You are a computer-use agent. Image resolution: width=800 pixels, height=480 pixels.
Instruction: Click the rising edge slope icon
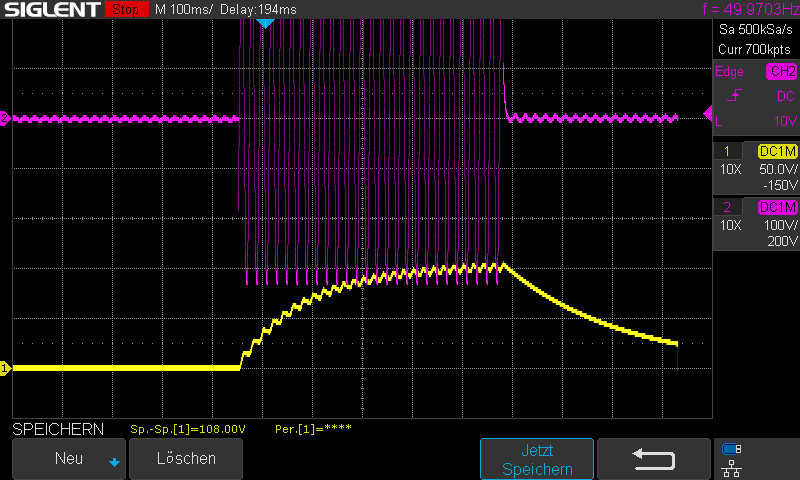pos(734,95)
